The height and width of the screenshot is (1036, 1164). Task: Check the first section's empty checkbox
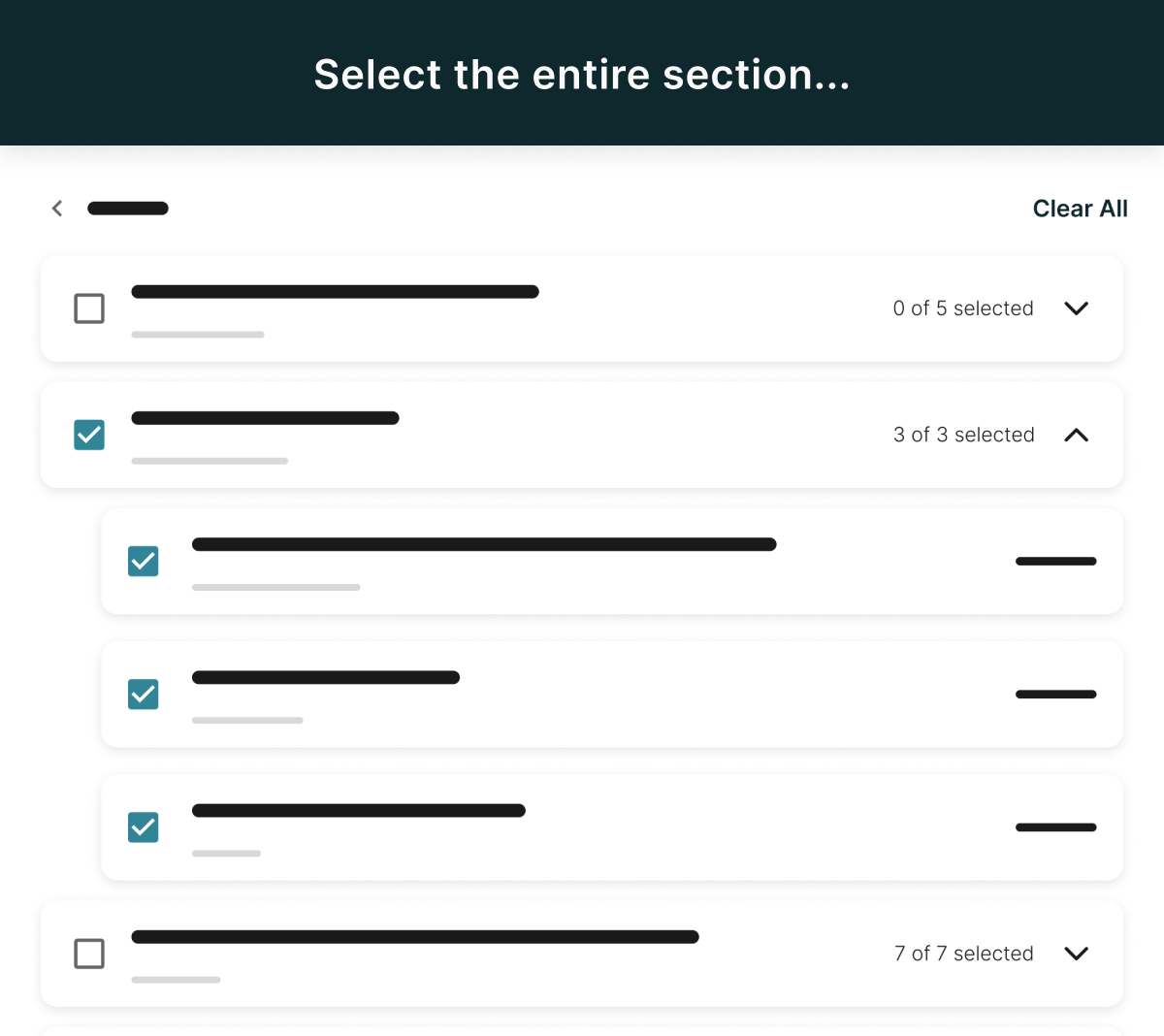click(x=89, y=308)
